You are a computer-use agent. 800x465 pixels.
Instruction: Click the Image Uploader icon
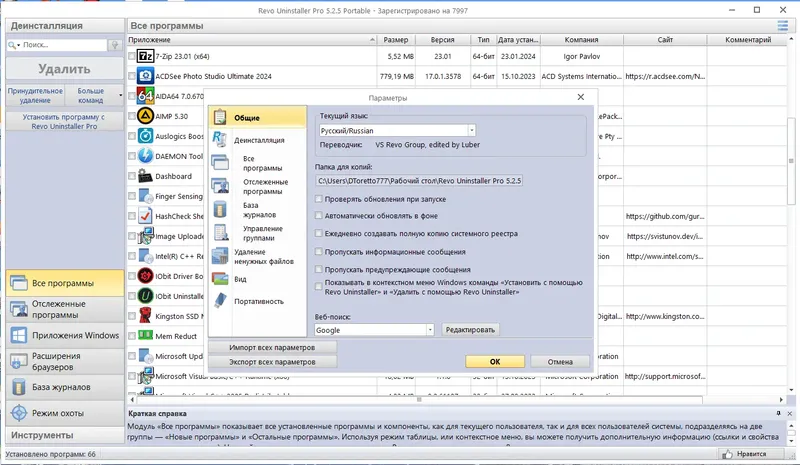(145, 236)
